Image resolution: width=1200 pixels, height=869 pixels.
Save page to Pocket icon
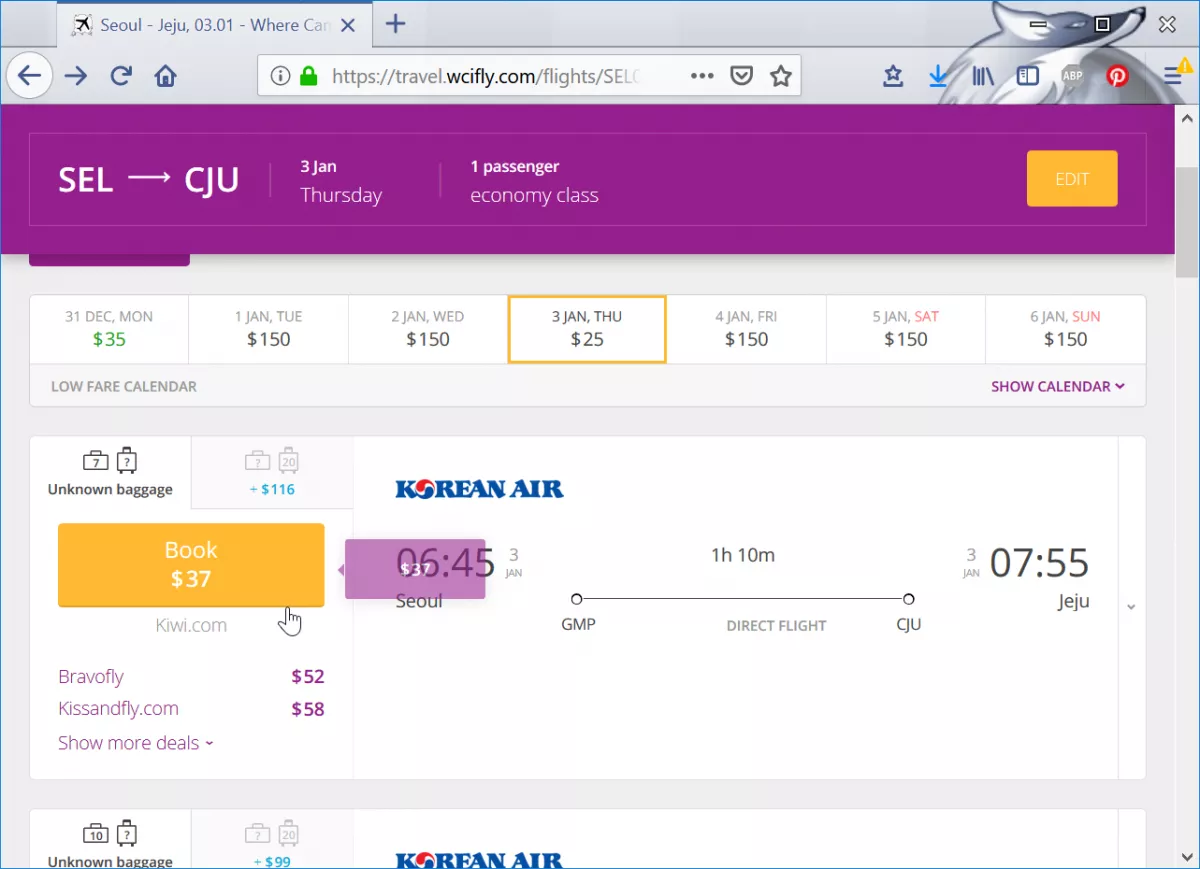tap(741, 76)
